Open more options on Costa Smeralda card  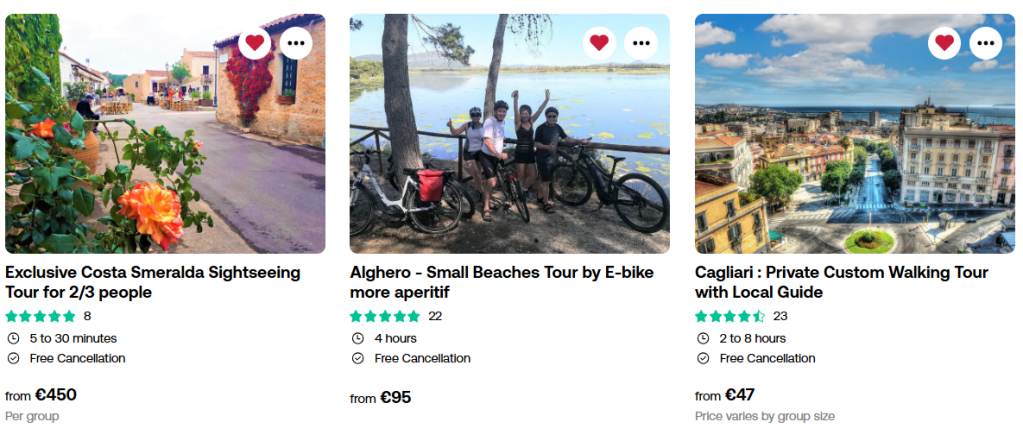296,42
